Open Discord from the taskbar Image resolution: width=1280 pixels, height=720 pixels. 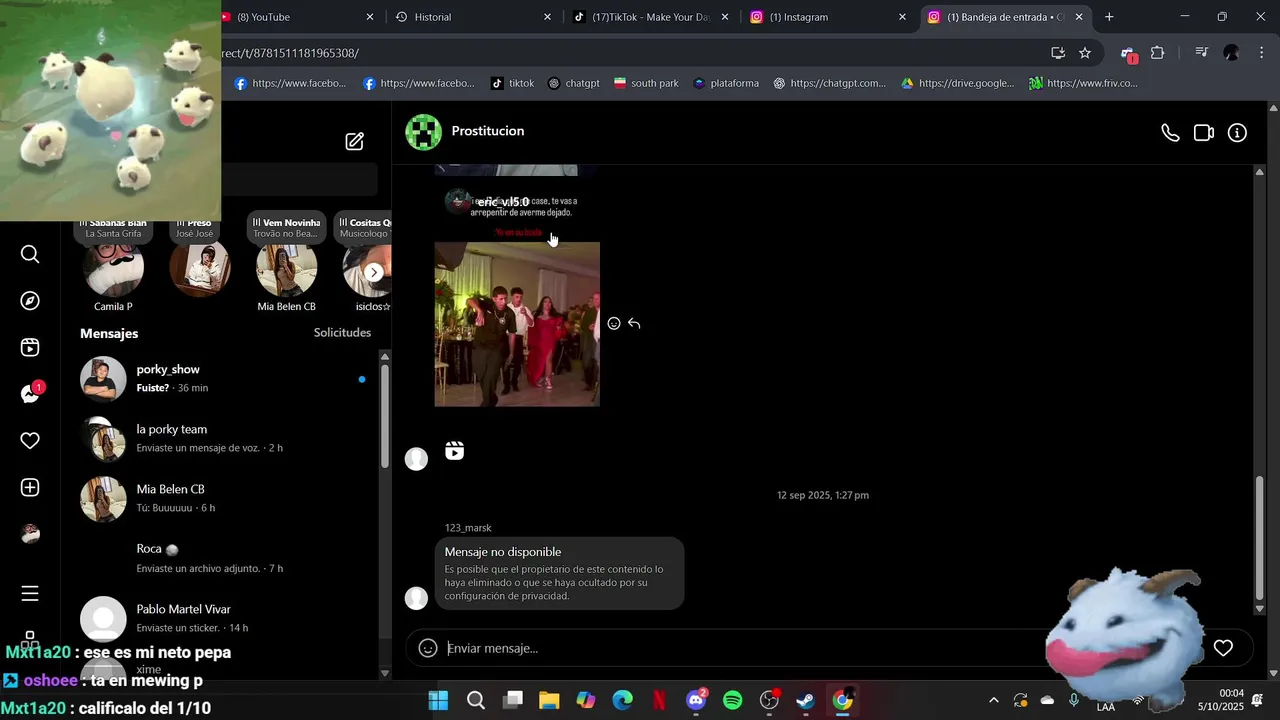(696, 700)
